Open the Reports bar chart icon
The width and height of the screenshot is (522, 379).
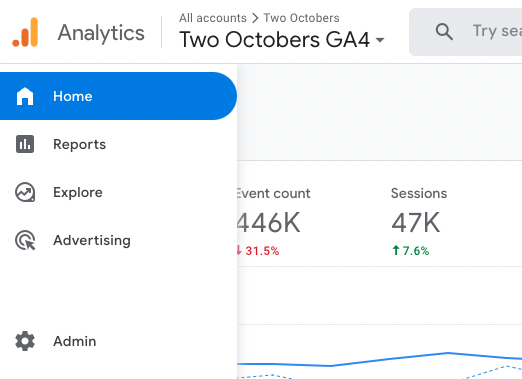pyautogui.click(x=25, y=144)
